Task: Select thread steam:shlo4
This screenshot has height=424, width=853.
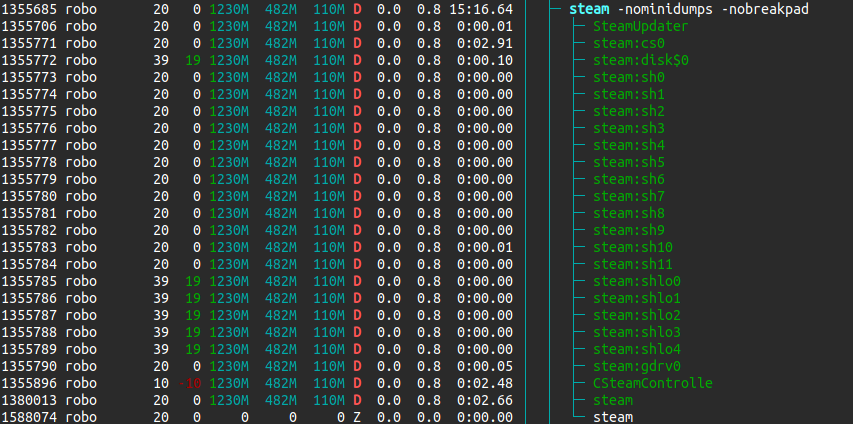Action: tap(636, 349)
